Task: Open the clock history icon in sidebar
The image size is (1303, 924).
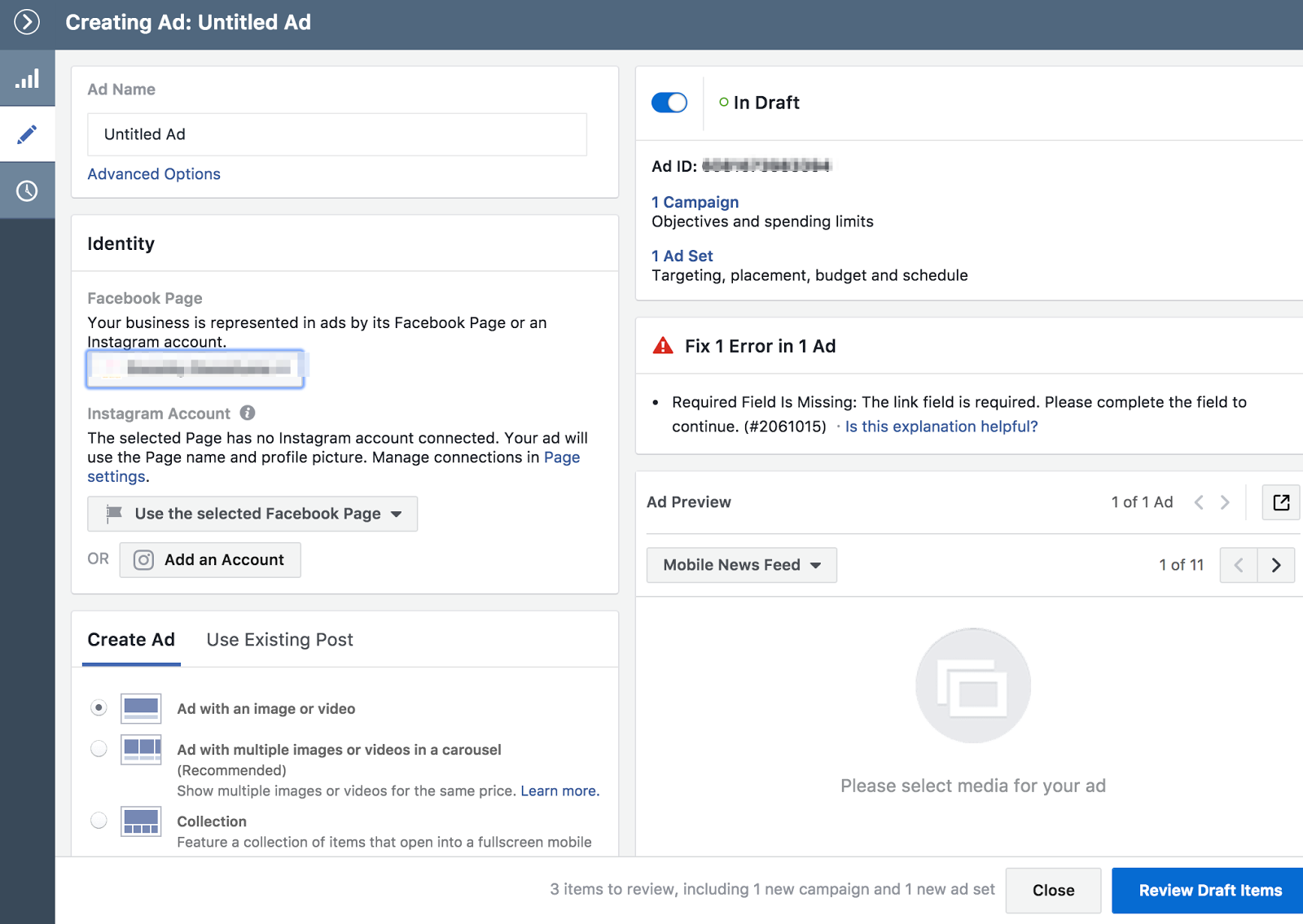Action: click(27, 190)
